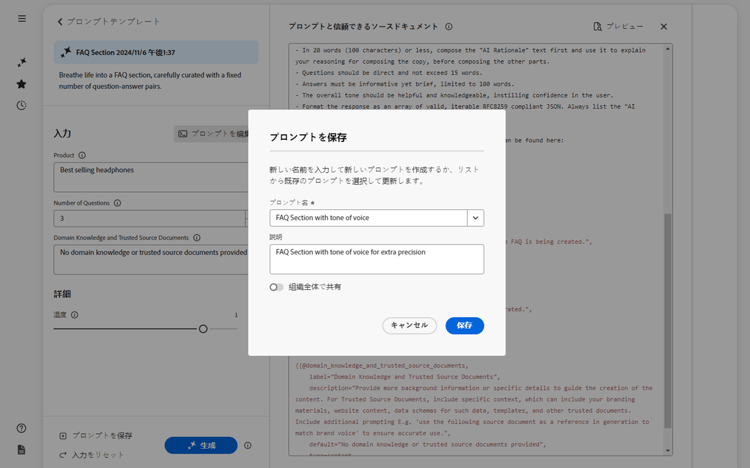This screenshot has height=468, width=750.
Task: Click the prompt editor vertical scrollbar
Action: (x=668, y=321)
